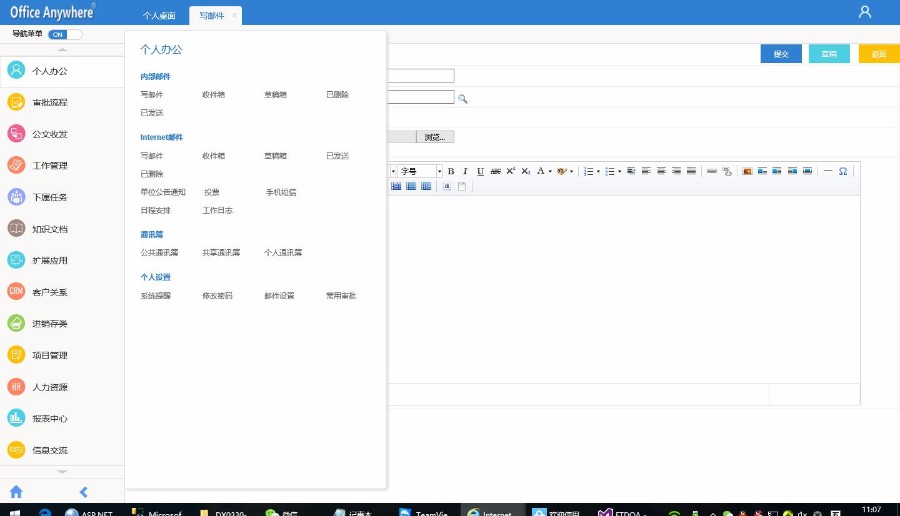The width and height of the screenshot is (900, 516).
Task: Open the 报表中心 sidebar module
Action: click(x=62, y=418)
